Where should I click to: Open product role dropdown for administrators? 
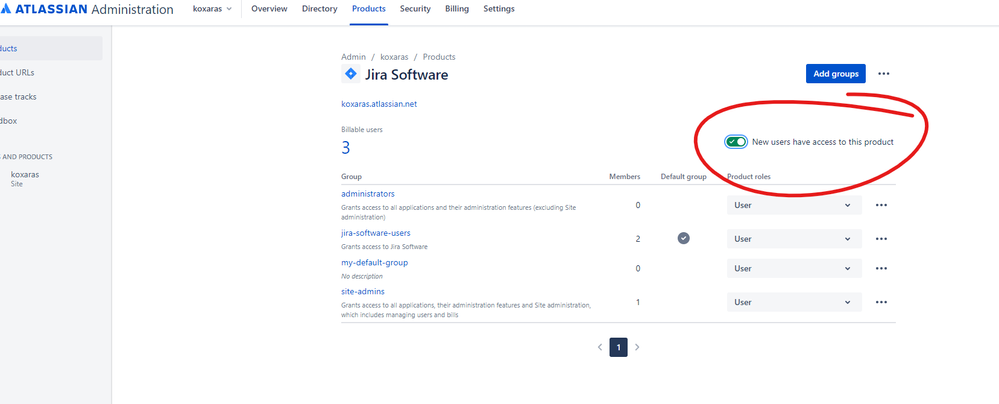click(794, 205)
